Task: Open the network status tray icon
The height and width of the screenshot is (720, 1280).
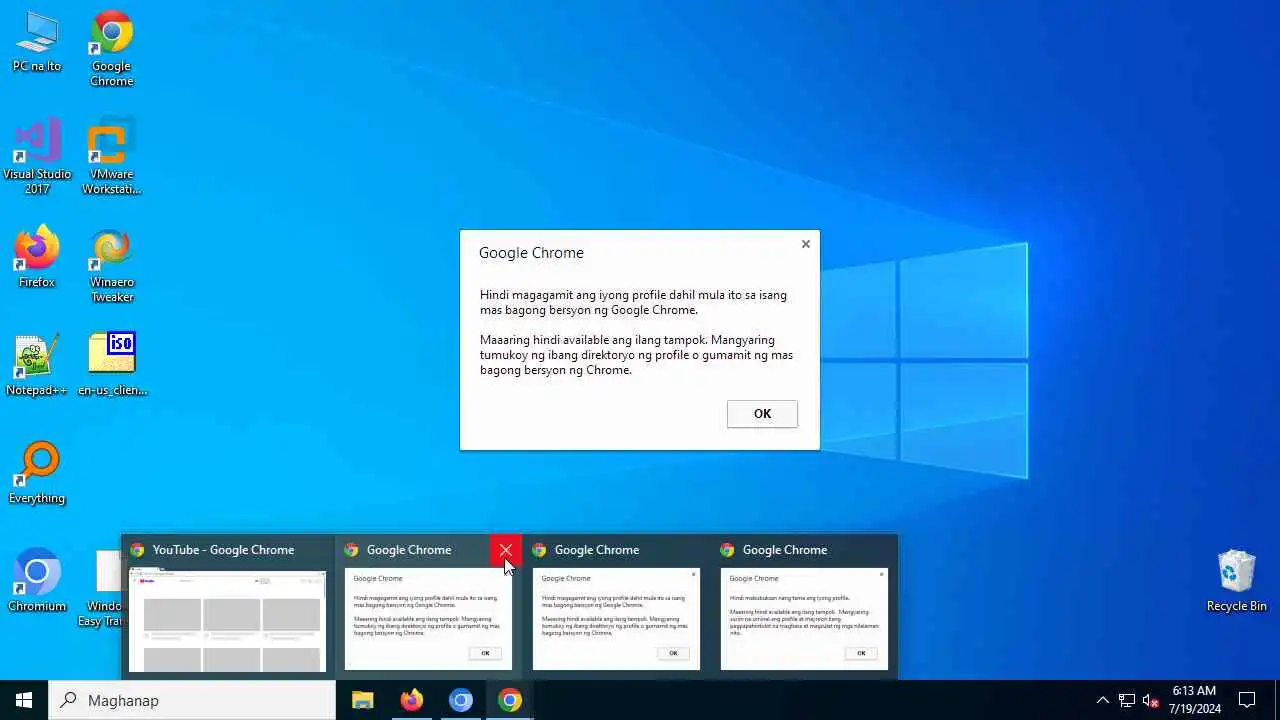Action: click(1126, 700)
